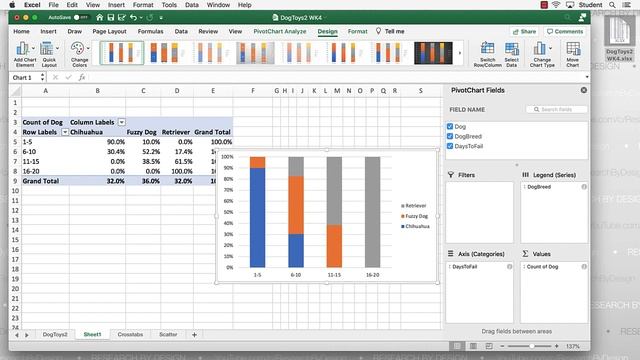Open Row Labels filter dropdown

click(x=65, y=132)
